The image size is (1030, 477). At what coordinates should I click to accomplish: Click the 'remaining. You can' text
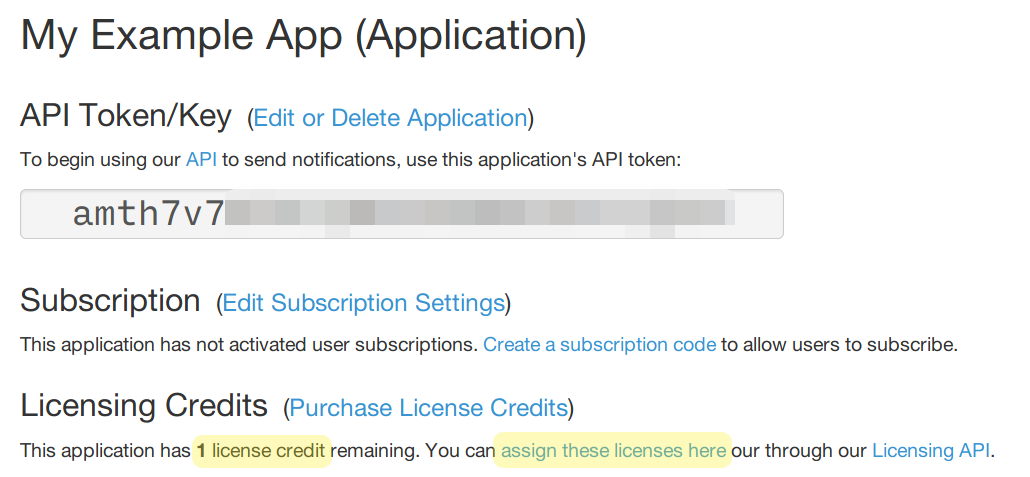(412, 451)
